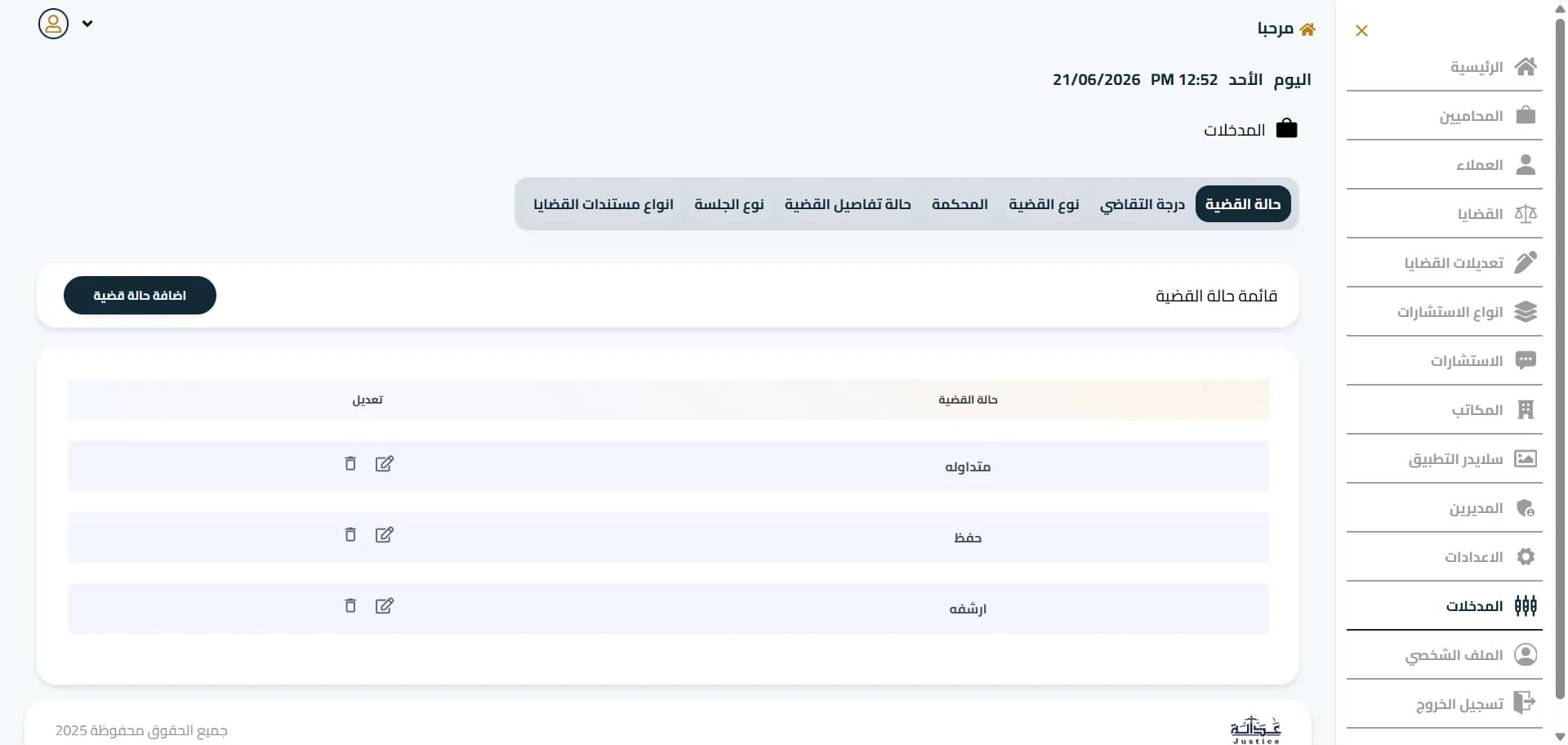Edit the متداوله case status row
This screenshot has width=1568, height=745.
point(385,464)
